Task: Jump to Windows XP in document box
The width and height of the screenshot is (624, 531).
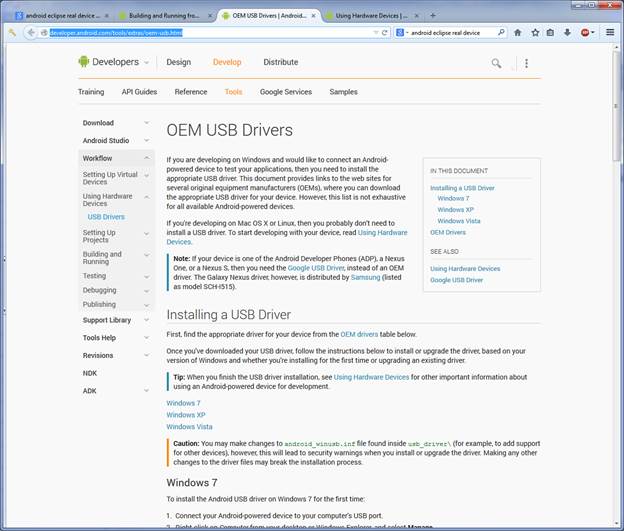Action: point(455,209)
